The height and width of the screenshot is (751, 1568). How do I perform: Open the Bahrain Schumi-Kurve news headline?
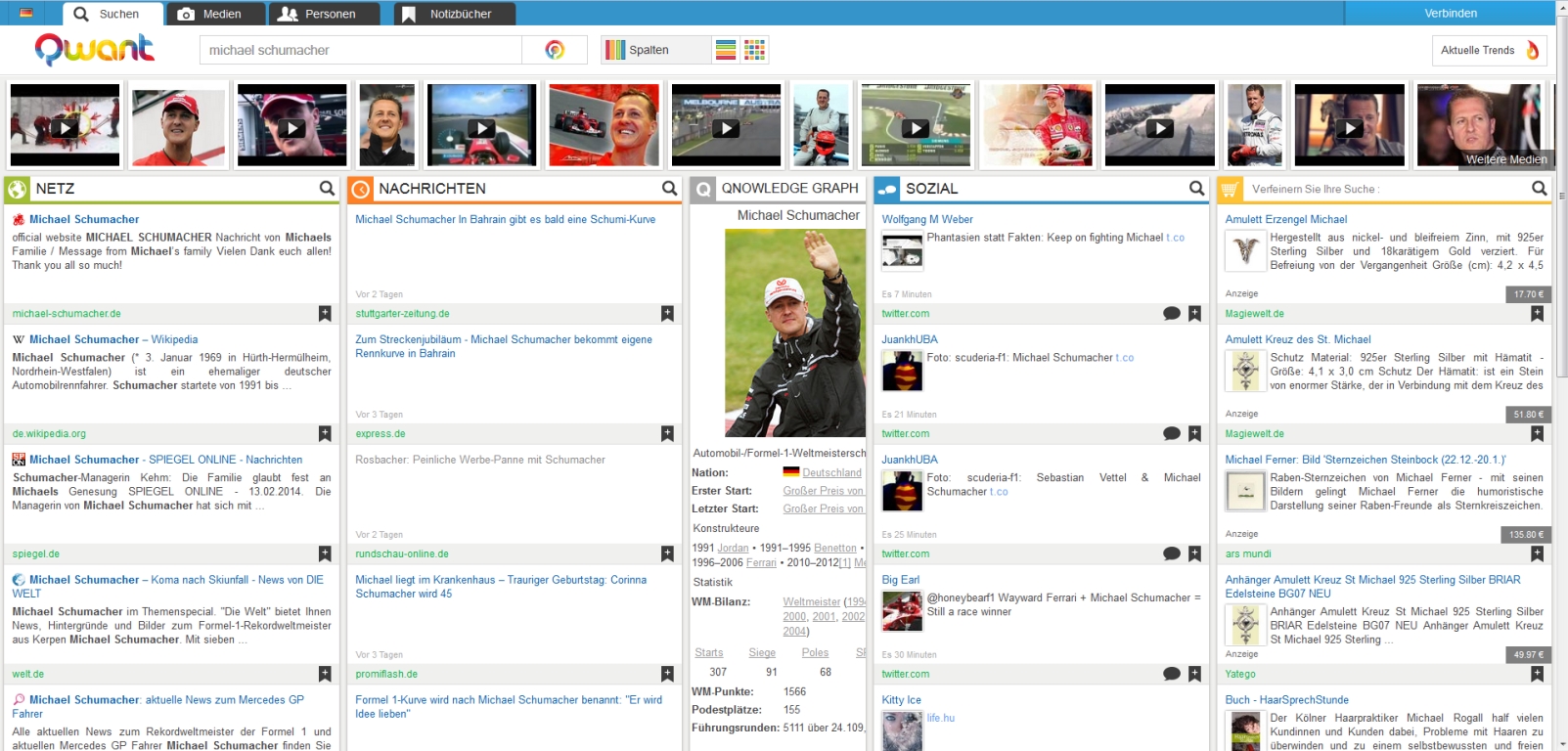click(505, 219)
